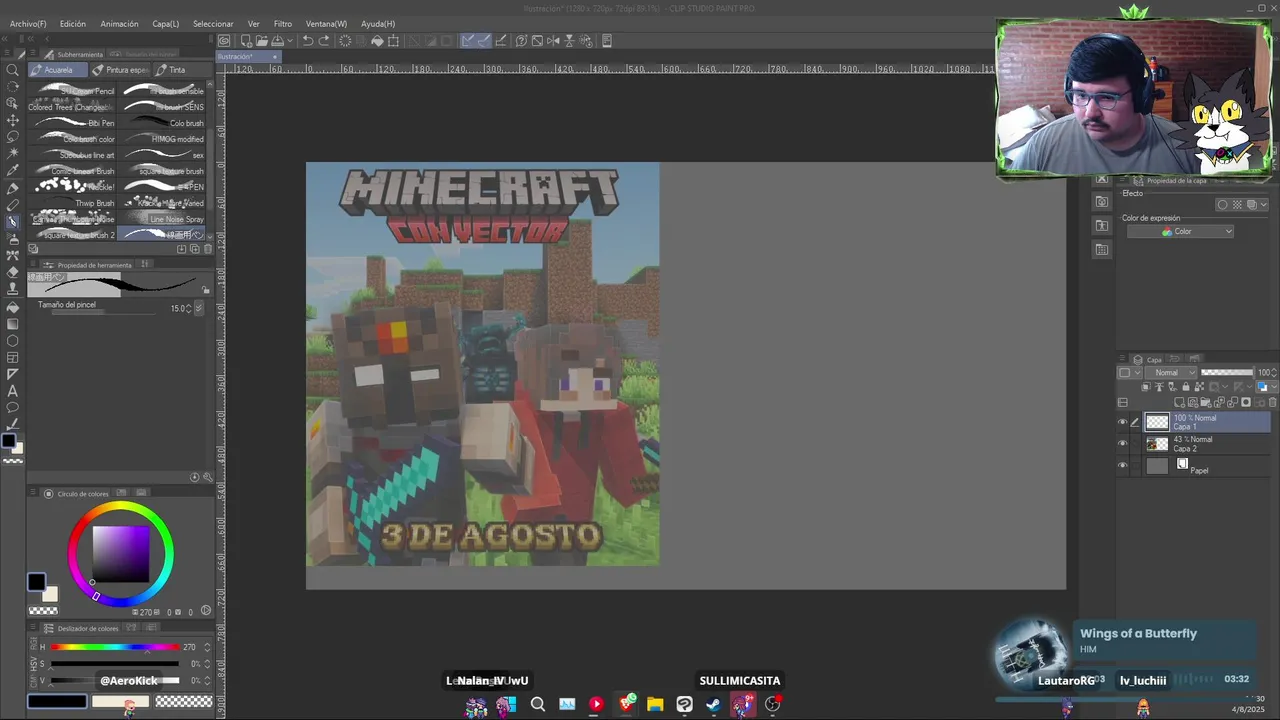Click the Fill icon in command bar
1280x720 pixels.
tap(377, 41)
